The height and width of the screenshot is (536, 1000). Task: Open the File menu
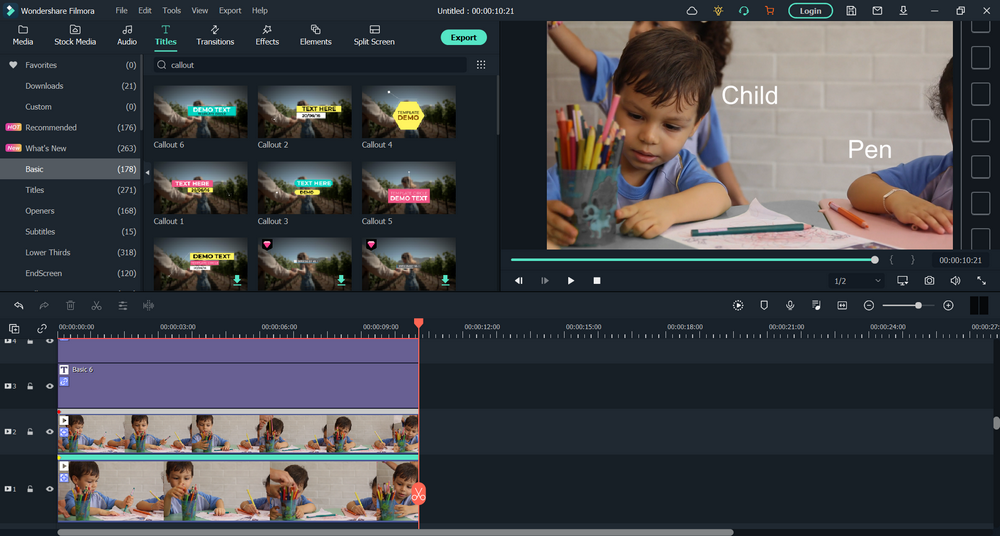coord(121,10)
